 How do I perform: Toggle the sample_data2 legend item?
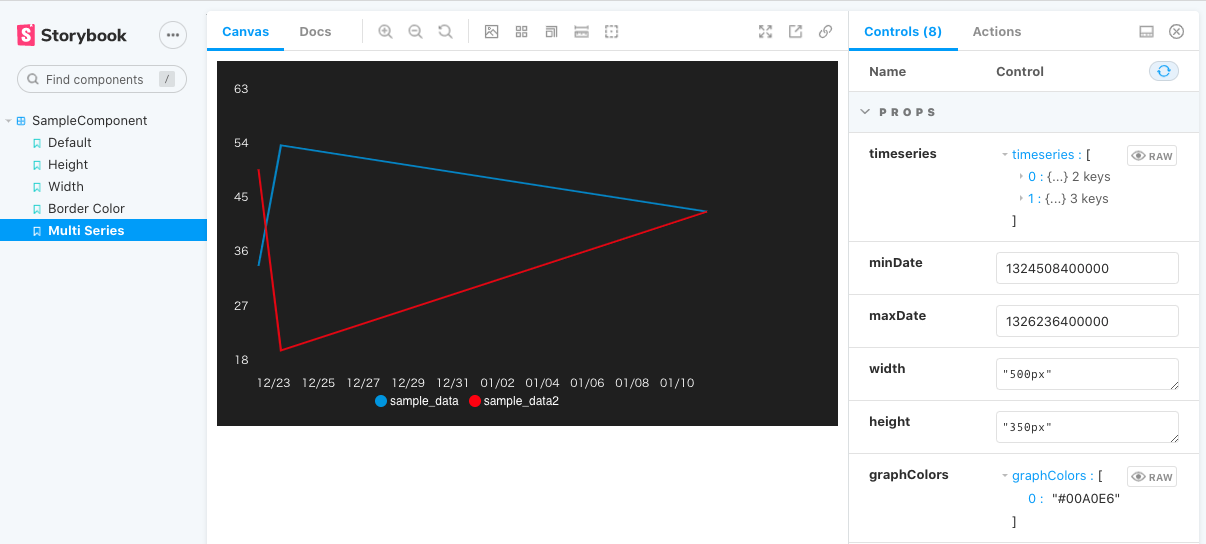click(x=514, y=401)
